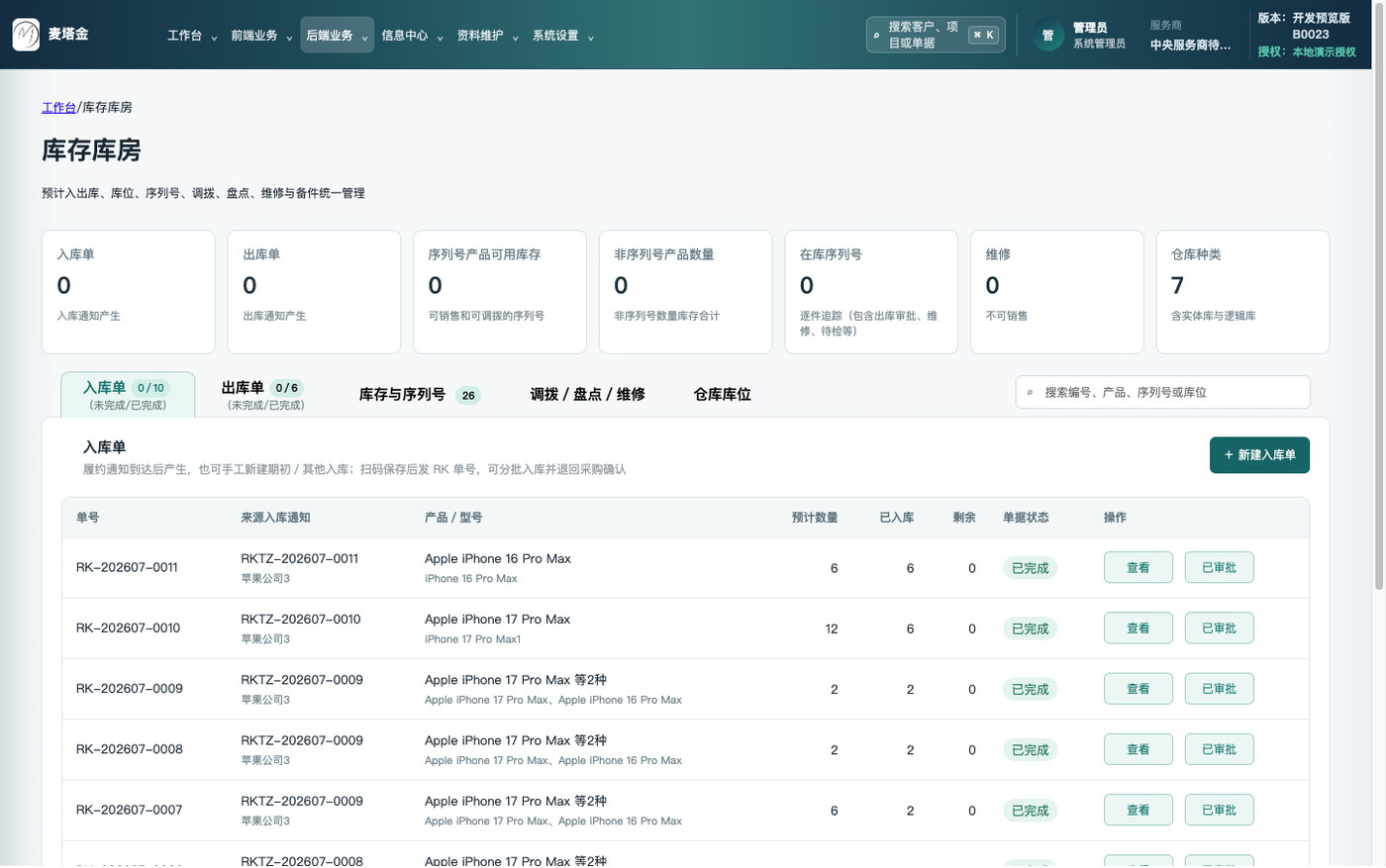Click the 预计数量 column header
1386x868 pixels.
[815, 518]
